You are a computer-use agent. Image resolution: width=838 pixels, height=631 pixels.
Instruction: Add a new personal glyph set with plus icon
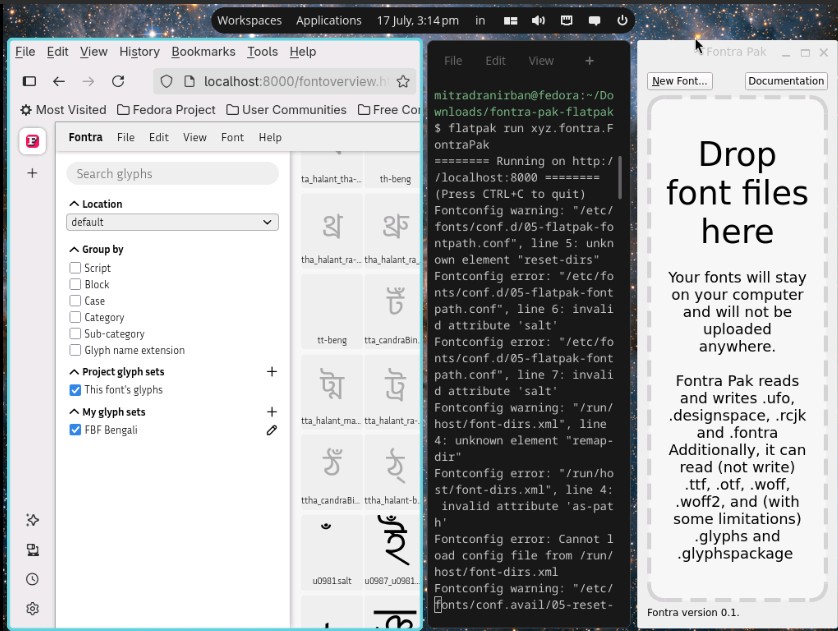tap(271, 411)
